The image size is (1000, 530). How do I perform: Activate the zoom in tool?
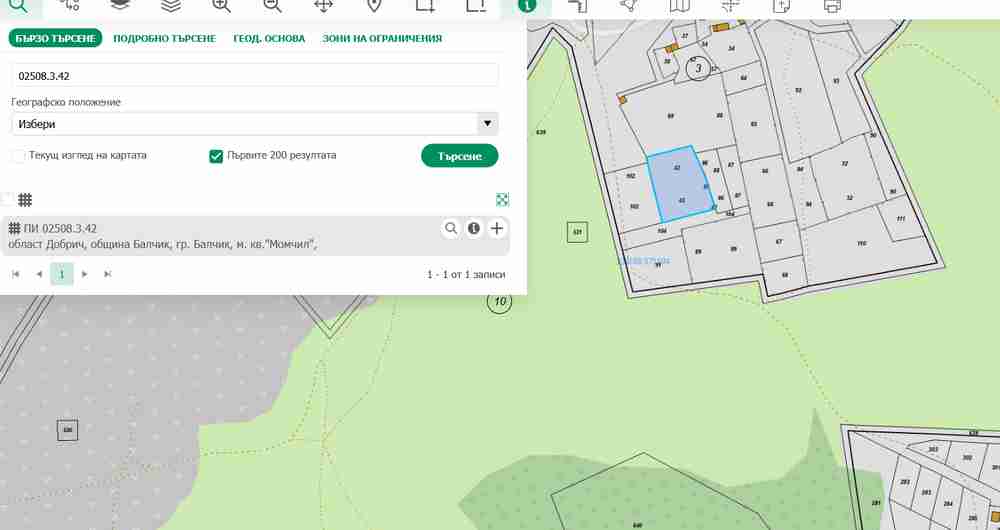coord(221,5)
